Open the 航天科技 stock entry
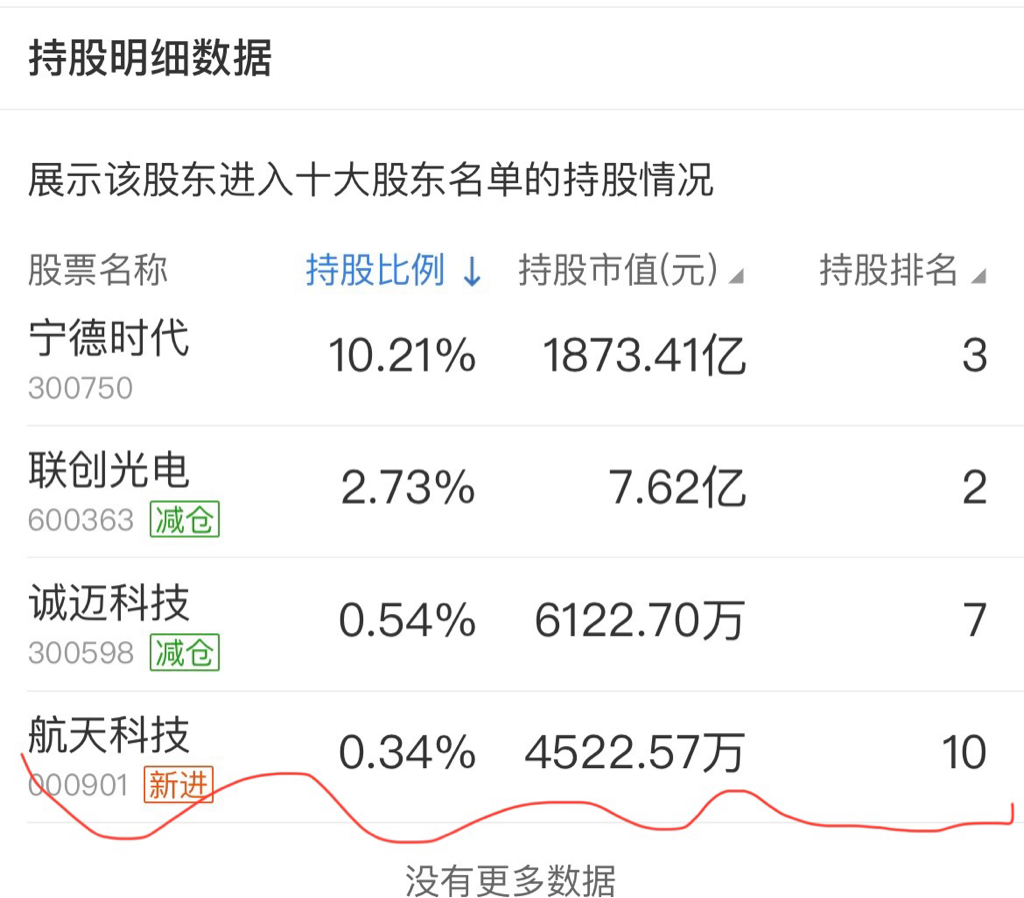Screen dimensions: 1024x898 click(109, 735)
